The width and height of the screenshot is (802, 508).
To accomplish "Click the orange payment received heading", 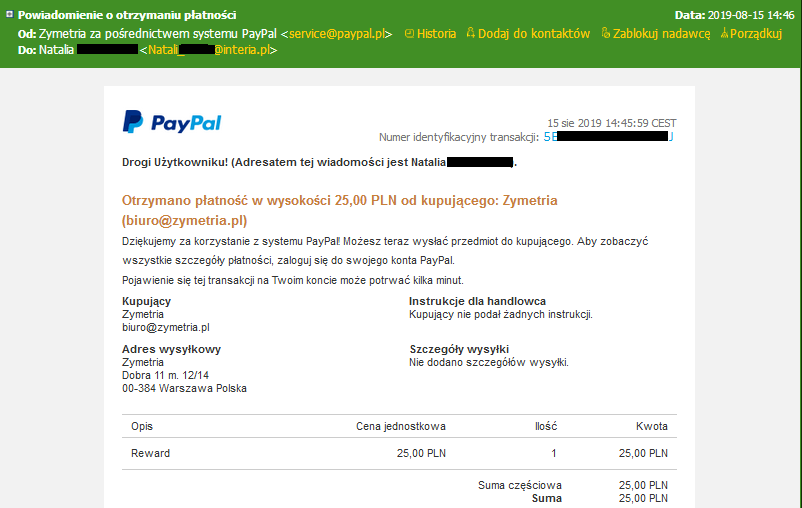I will (340, 210).
